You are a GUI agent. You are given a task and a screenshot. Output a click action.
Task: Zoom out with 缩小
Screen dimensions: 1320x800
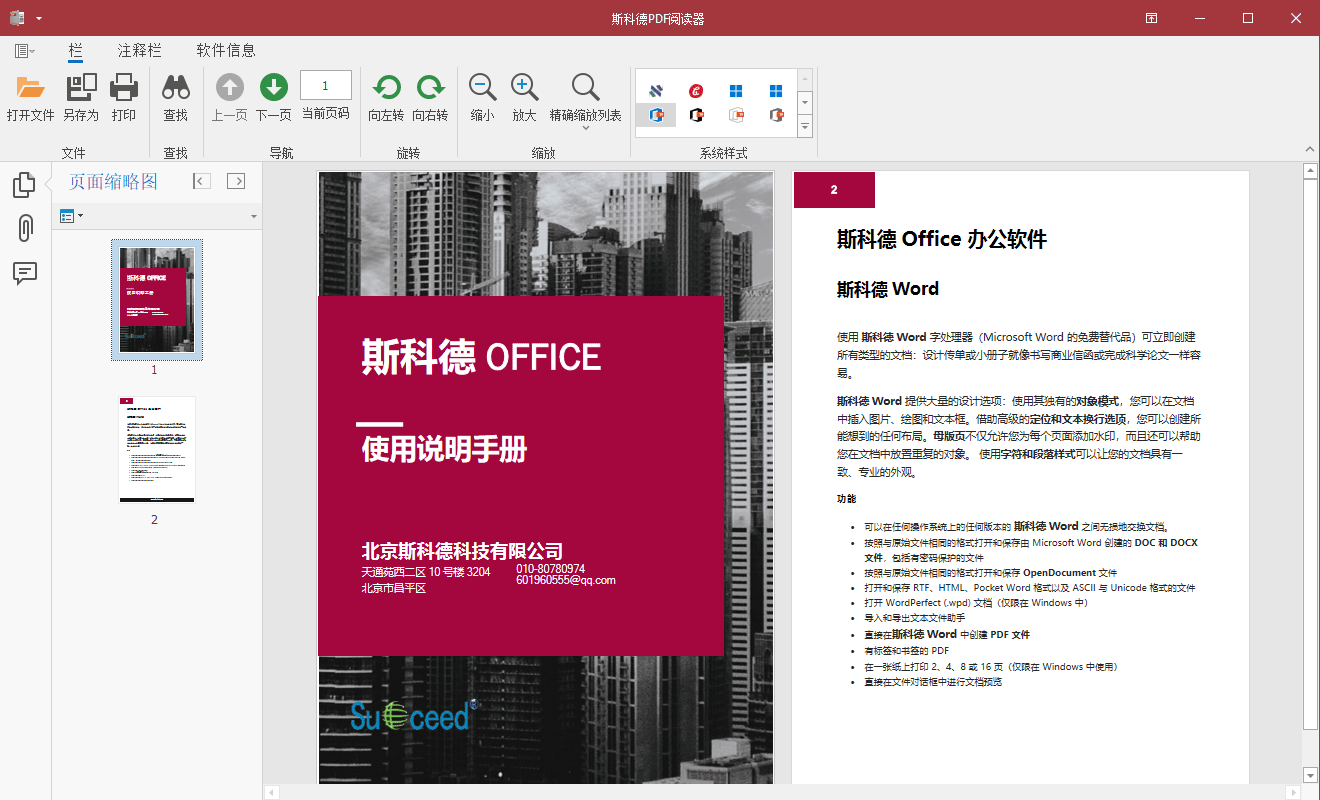click(x=482, y=98)
